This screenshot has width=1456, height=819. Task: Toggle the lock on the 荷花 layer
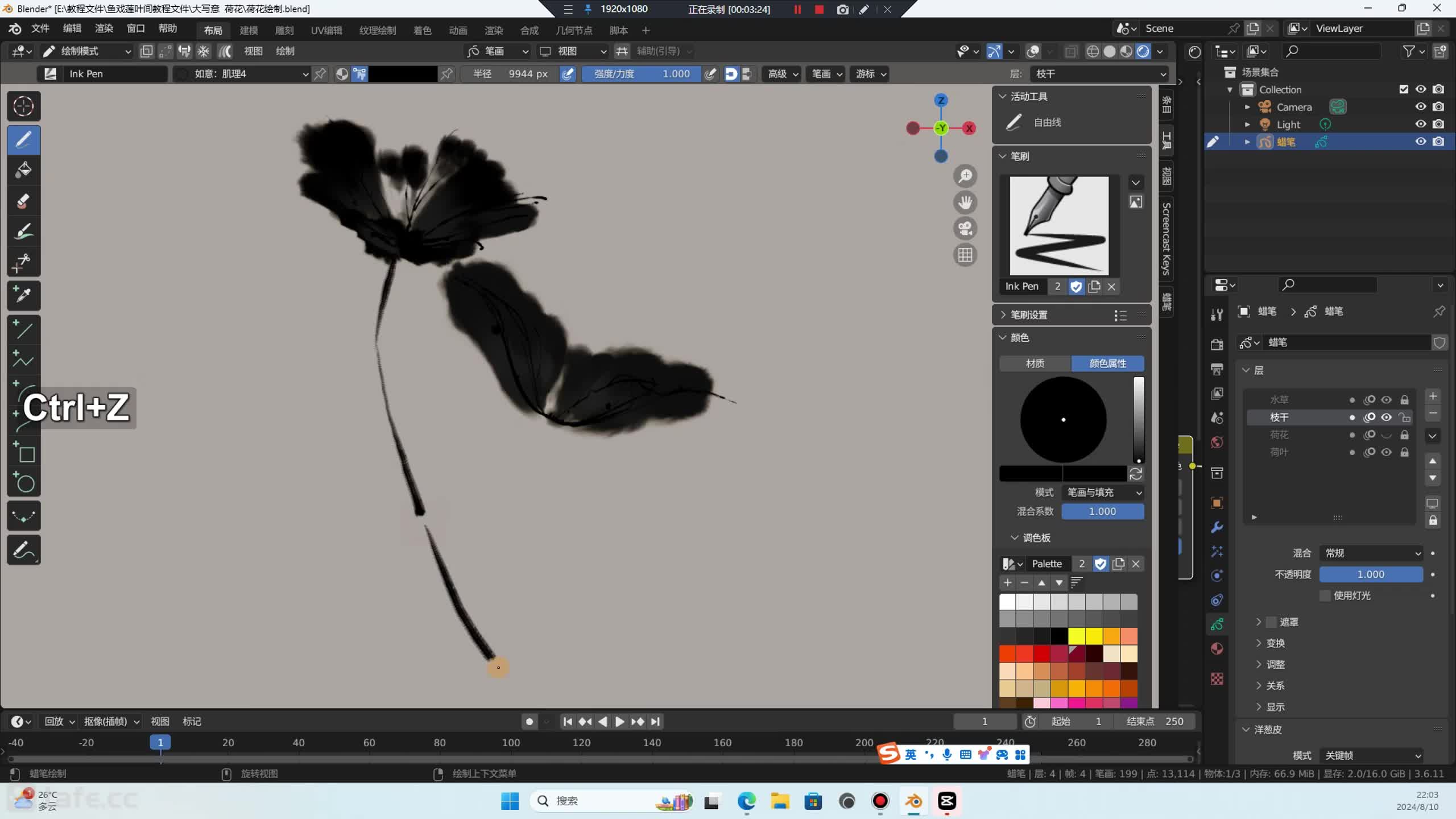coord(1404,435)
